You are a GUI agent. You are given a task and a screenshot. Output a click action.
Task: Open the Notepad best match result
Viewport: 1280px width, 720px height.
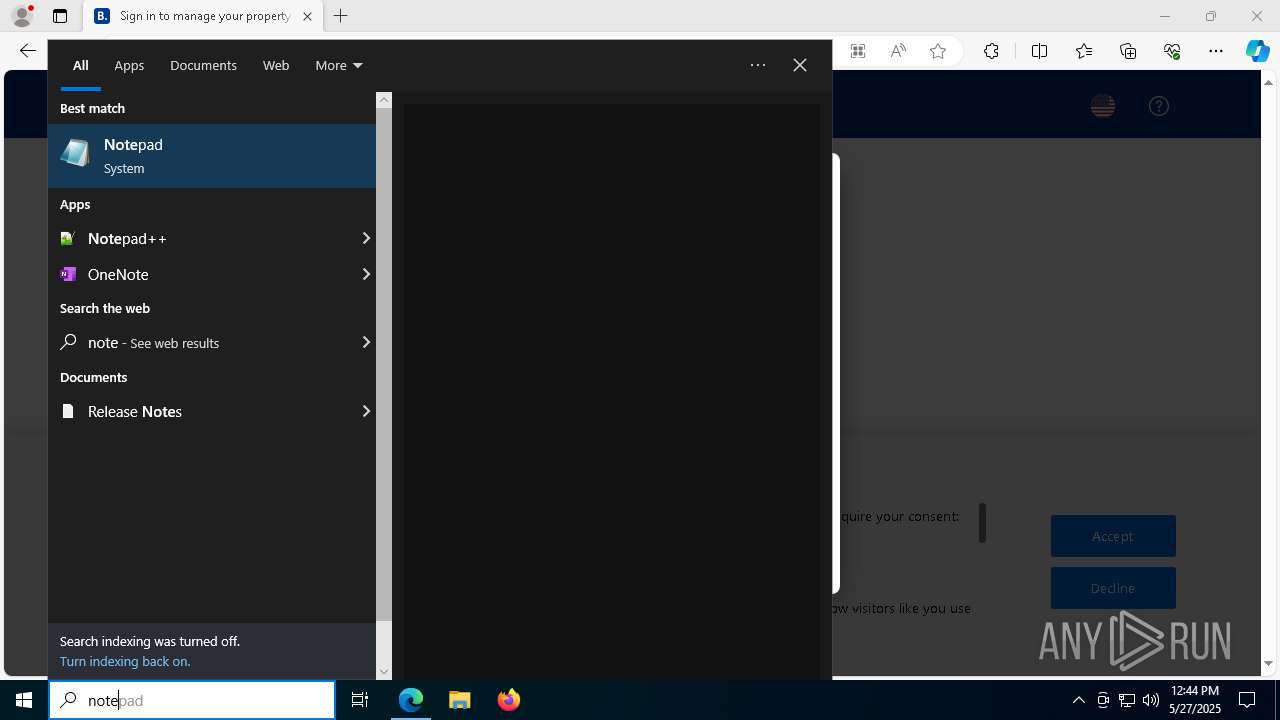(212, 156)
